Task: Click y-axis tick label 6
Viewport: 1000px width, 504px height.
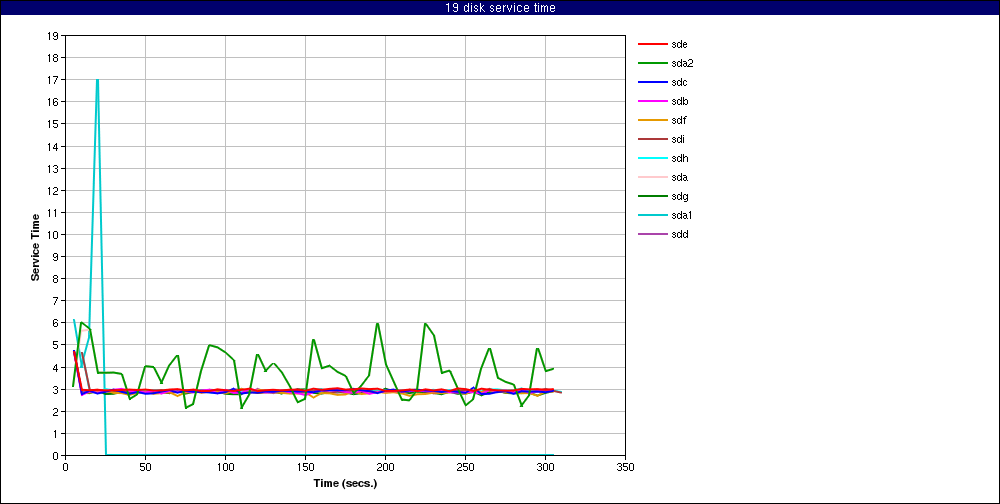Action: [x=56, y=323]
